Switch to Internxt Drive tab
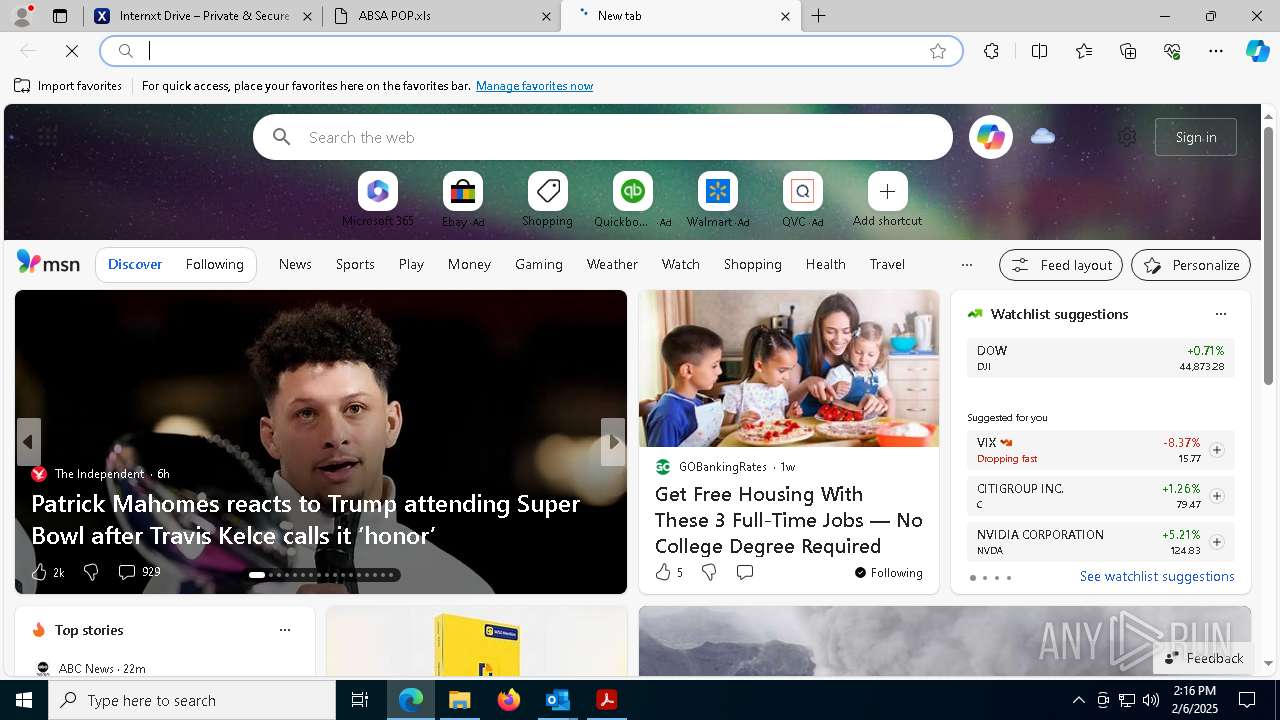This screenshot has width=1280, height=720. 204,16
